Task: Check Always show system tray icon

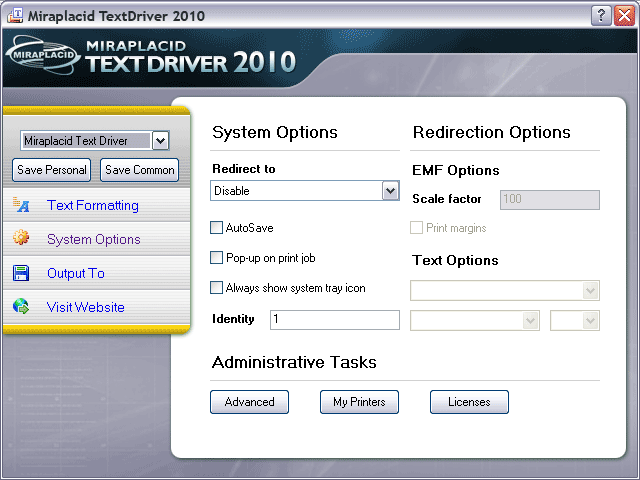Action: tap(216, 288)
